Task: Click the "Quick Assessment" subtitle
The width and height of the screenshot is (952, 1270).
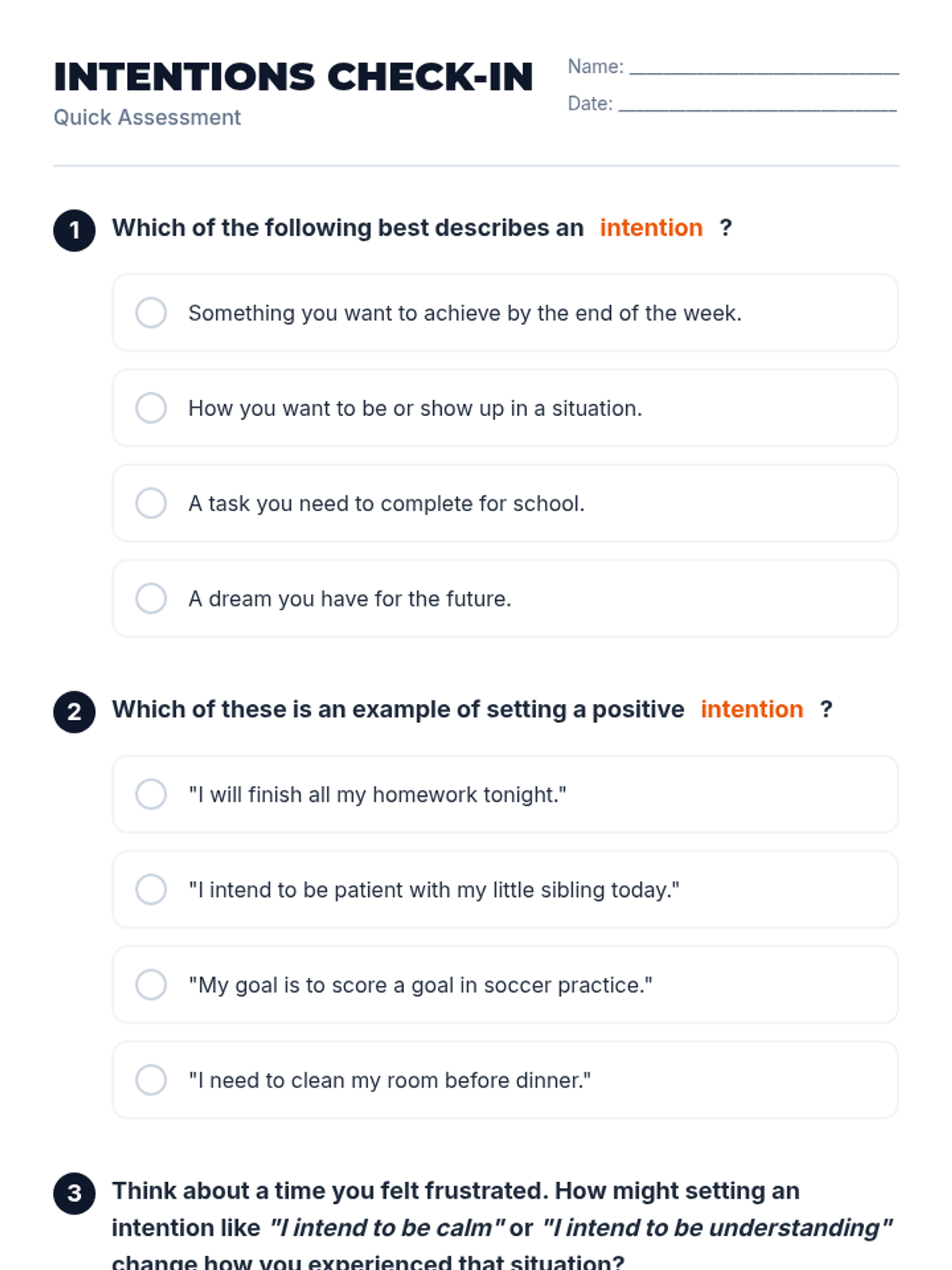Action: [147, 117]
